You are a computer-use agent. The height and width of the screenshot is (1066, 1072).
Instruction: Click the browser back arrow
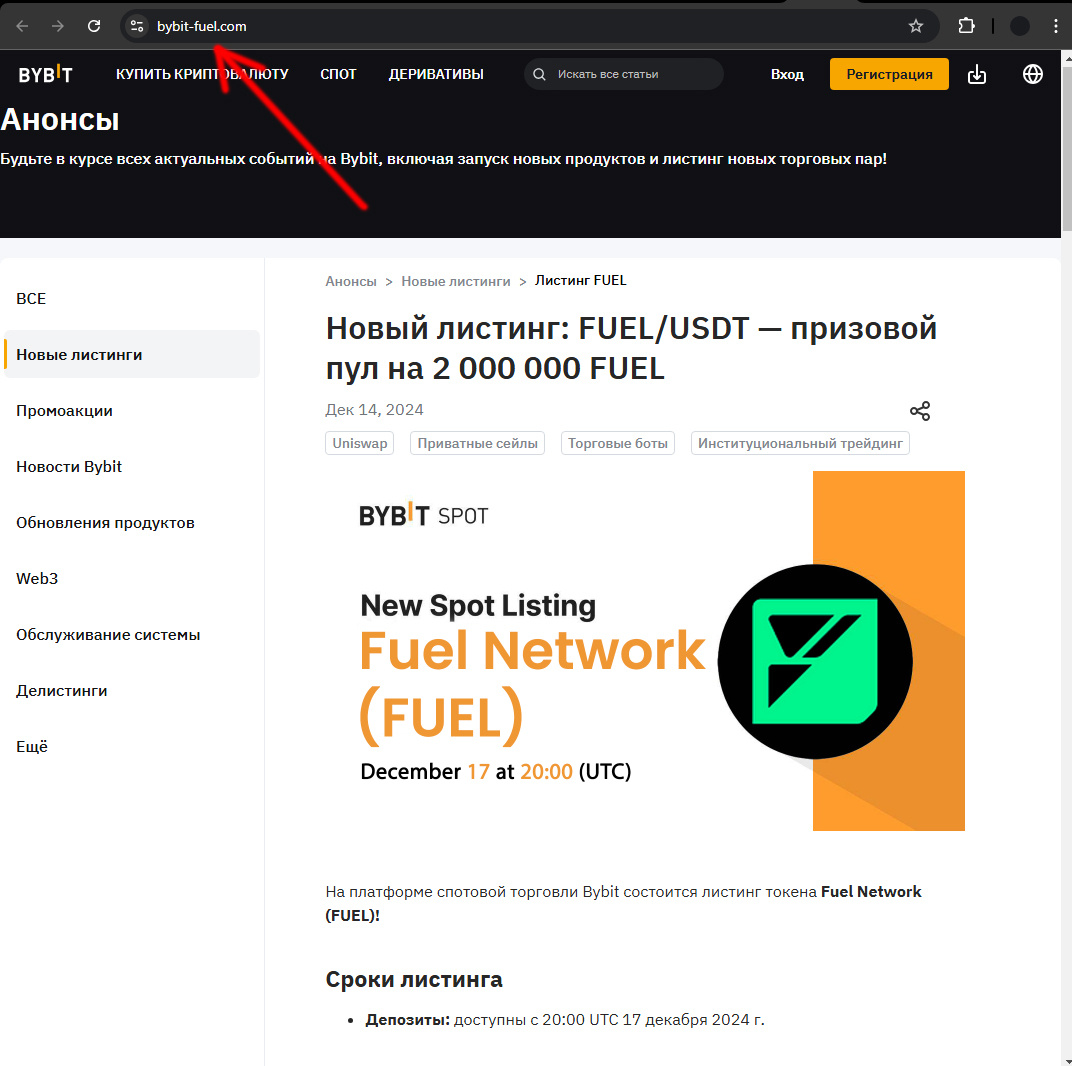click(x=22, y=26)
